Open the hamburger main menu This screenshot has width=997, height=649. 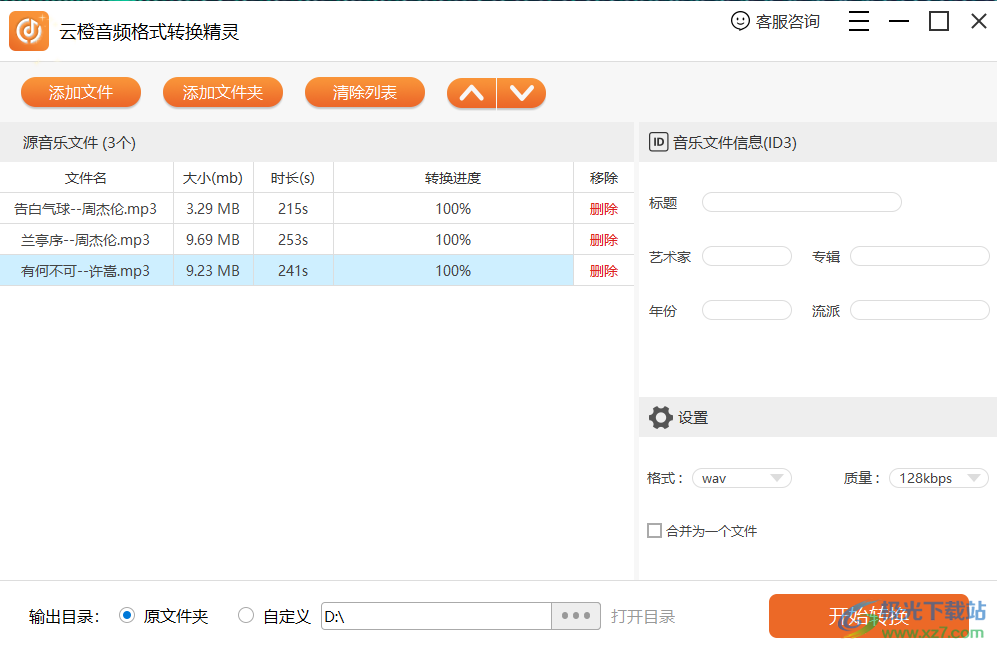pos(858,21)
